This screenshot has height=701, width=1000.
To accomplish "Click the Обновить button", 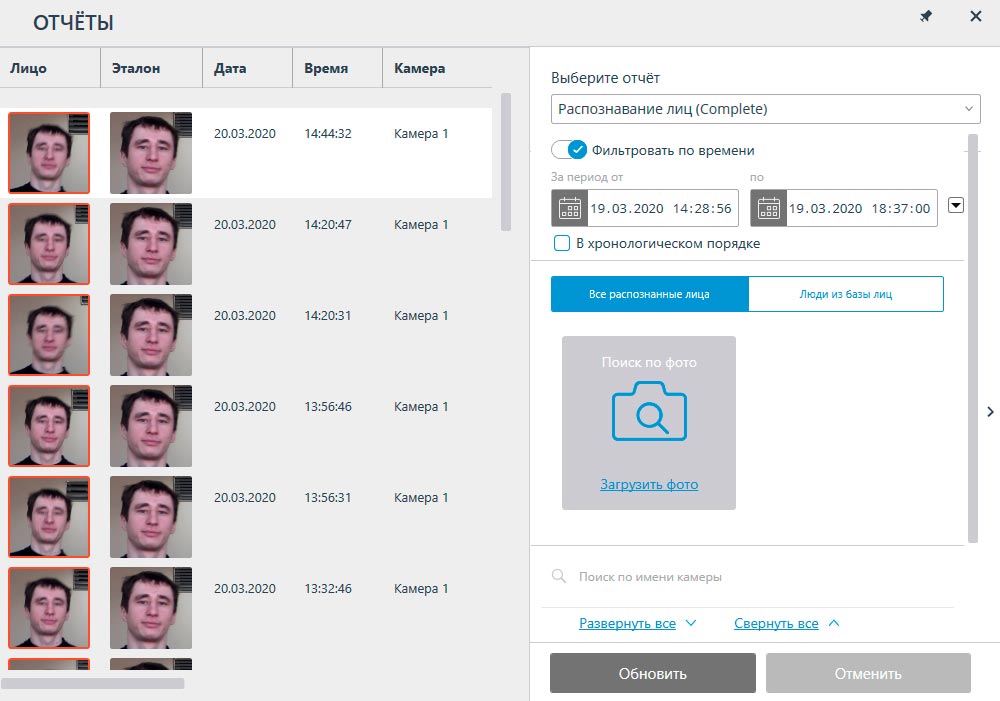I will click(x=652, y=674).
